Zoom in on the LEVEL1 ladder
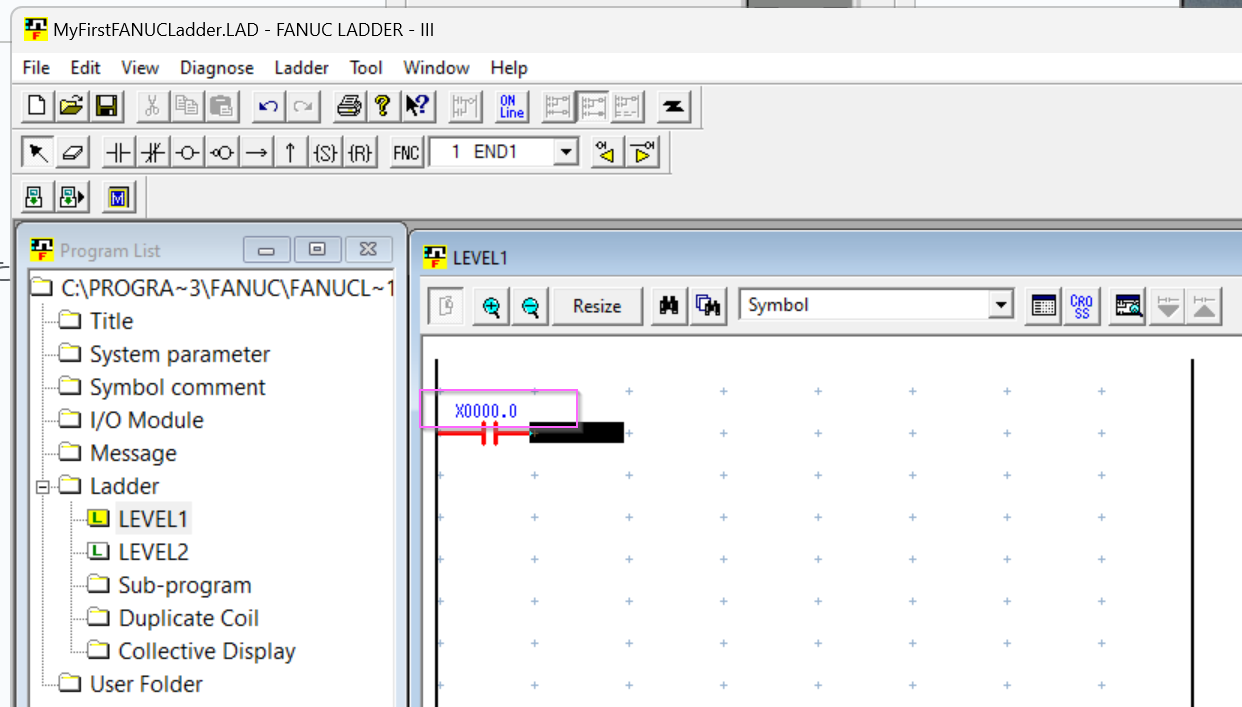The image size is (1242, 707). [491, 307]
